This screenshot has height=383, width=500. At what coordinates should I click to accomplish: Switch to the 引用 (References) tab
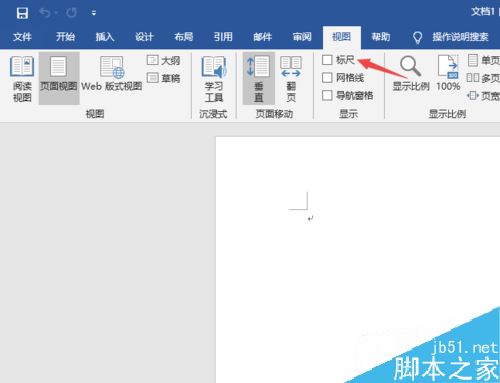tap(223, 37)
